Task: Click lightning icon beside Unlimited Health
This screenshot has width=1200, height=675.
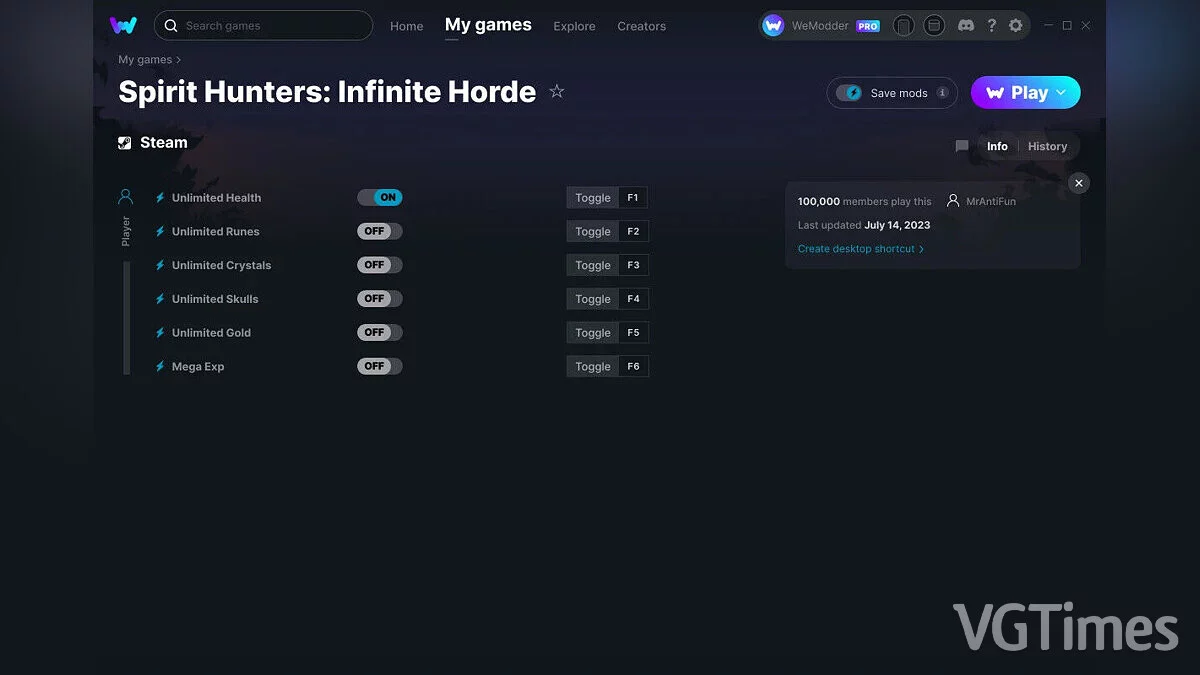Action: tap(160, 198)
